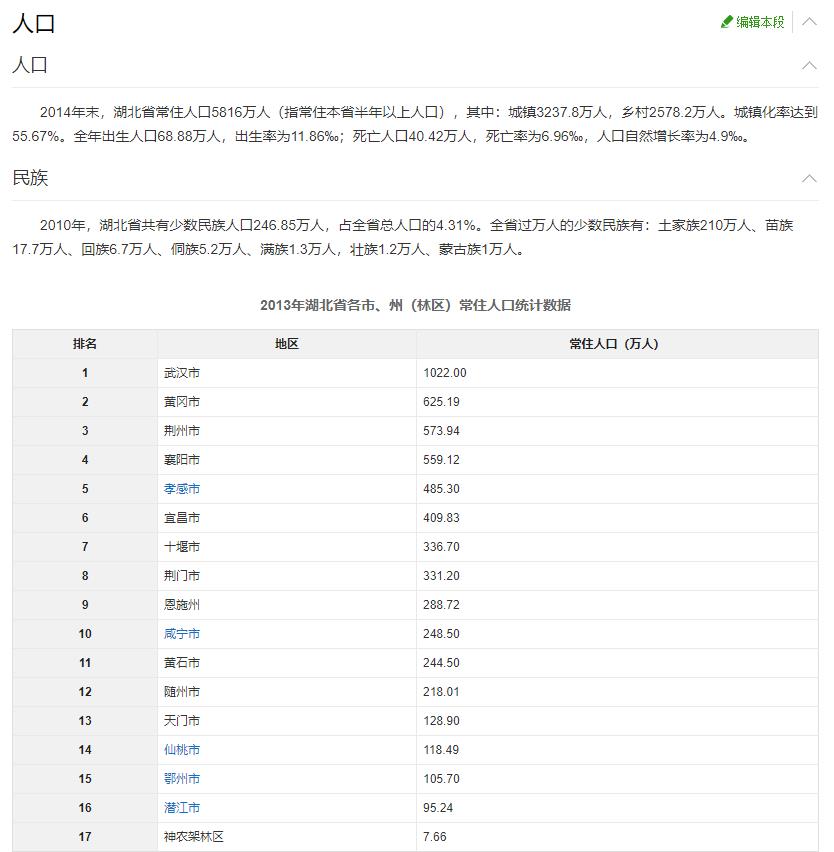Screen dimensions: 834x852
Task: Click the 排名 column header
Action: point(85,343)
